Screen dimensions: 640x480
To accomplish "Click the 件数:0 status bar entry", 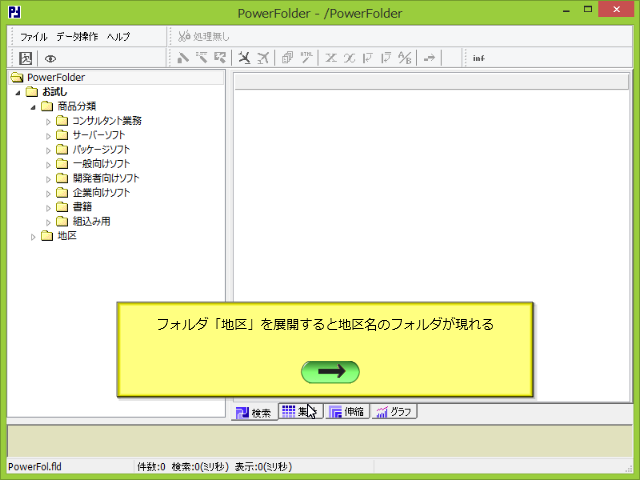I will tap(151, 467).
